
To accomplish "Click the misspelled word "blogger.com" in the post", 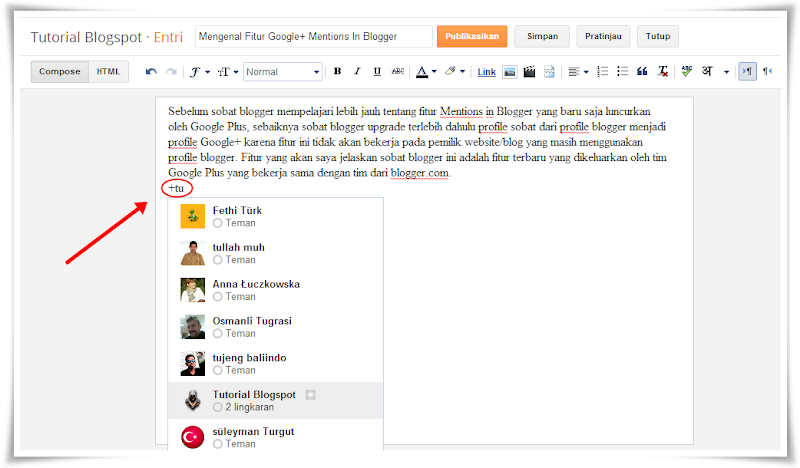I will [x=419, y=173].
